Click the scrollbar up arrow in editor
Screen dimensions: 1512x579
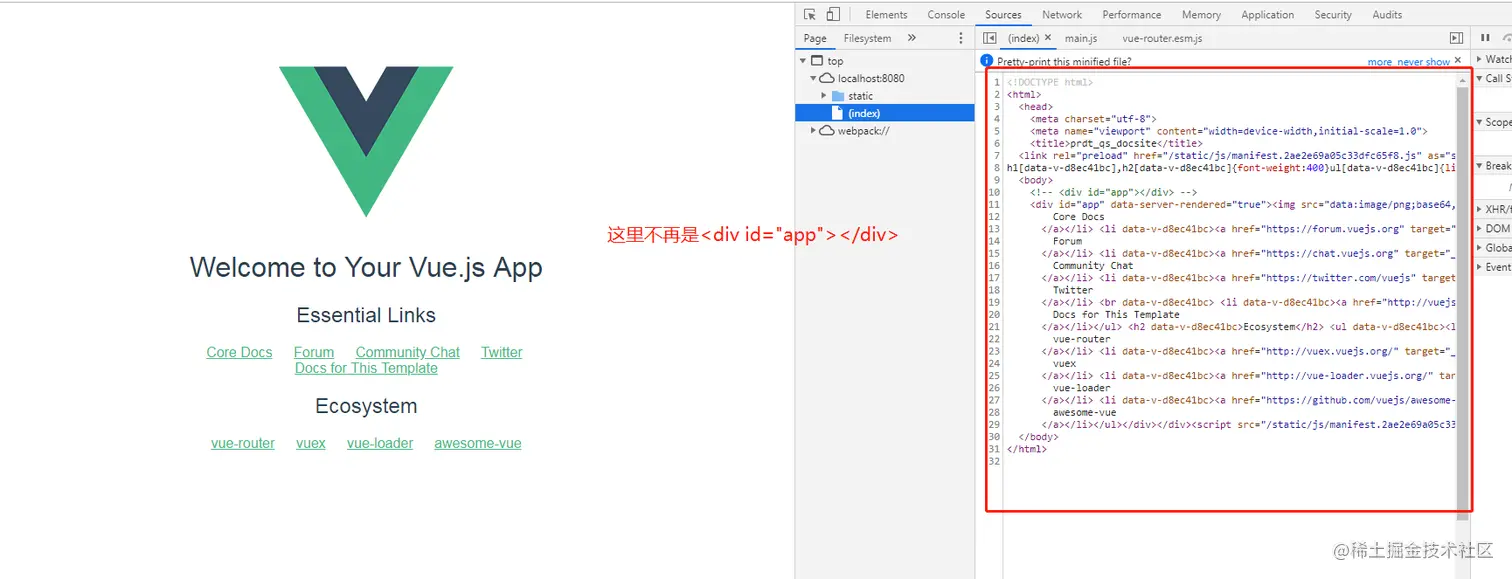1463,80
